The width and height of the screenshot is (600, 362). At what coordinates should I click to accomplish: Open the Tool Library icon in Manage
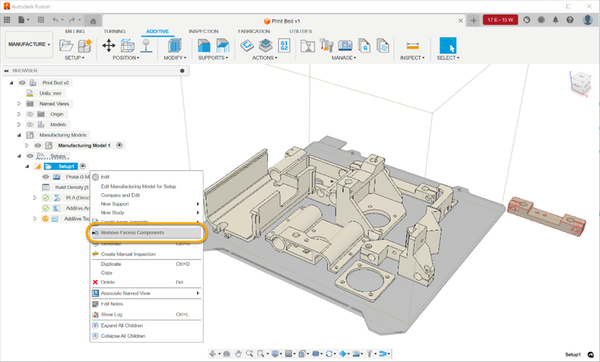click(326, 46)
